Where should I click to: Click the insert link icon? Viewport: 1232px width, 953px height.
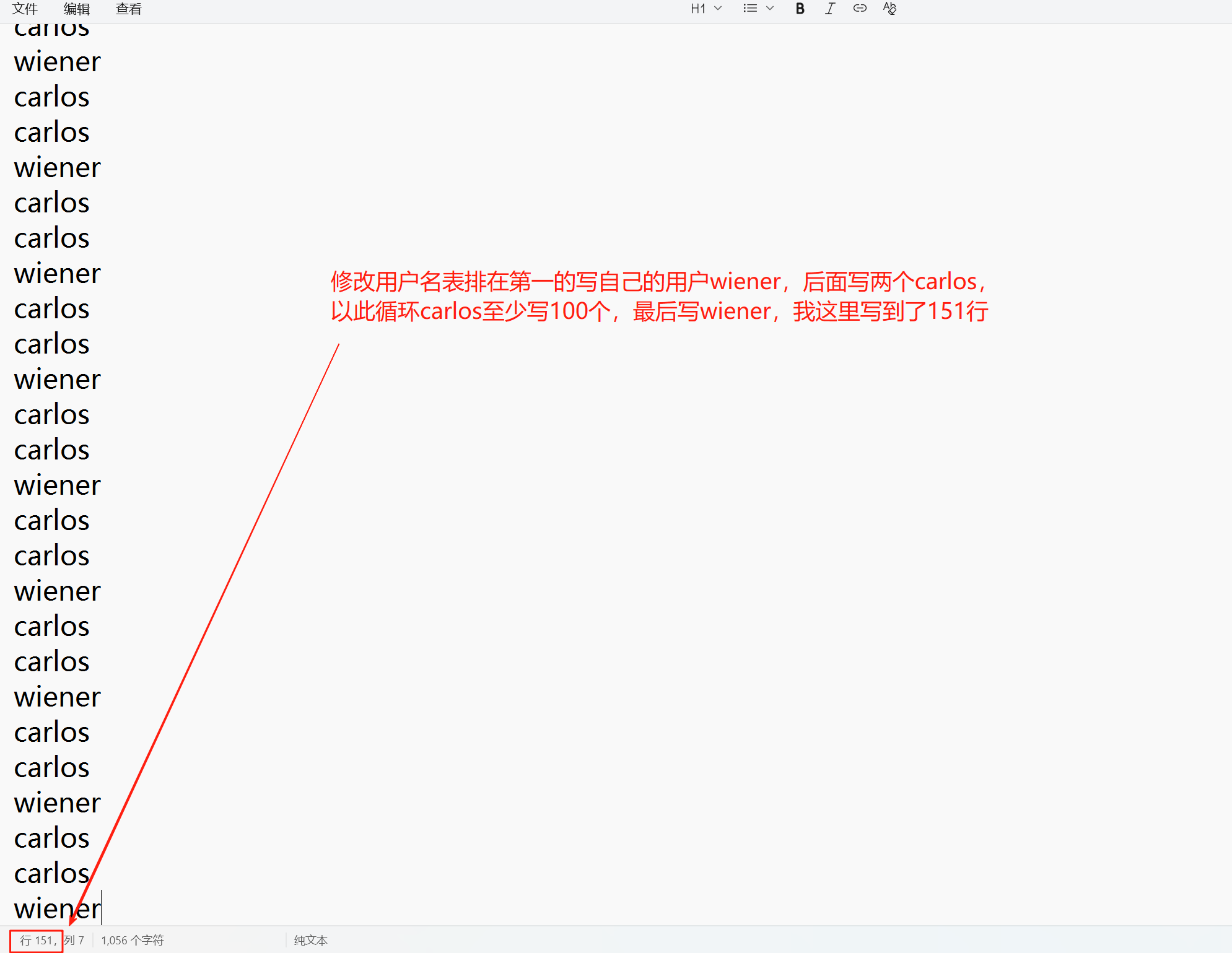[859, 9]
